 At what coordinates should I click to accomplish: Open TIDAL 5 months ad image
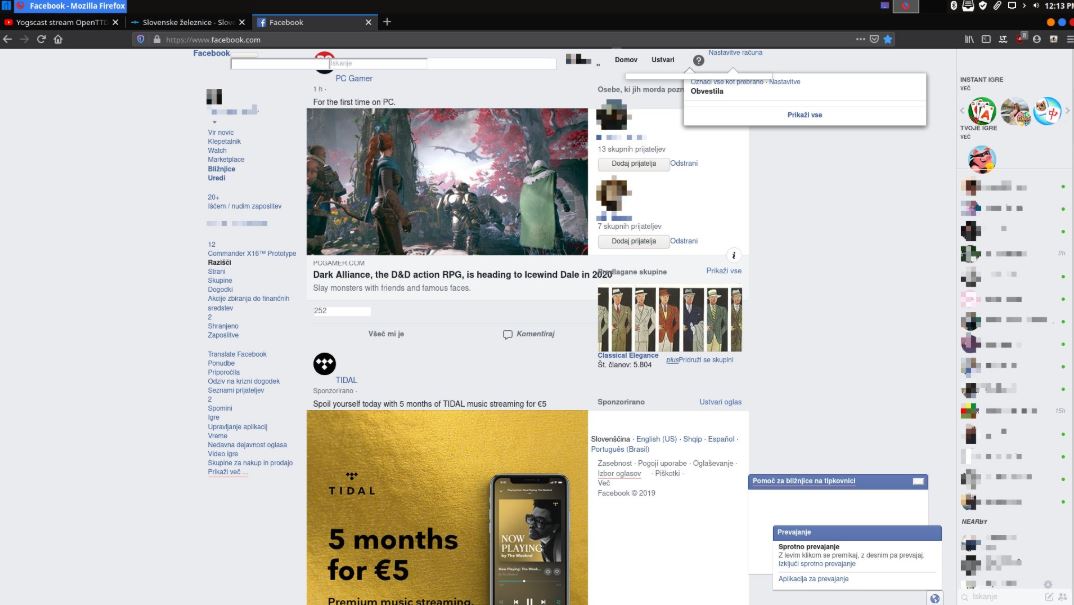click(x=447, y=508)
